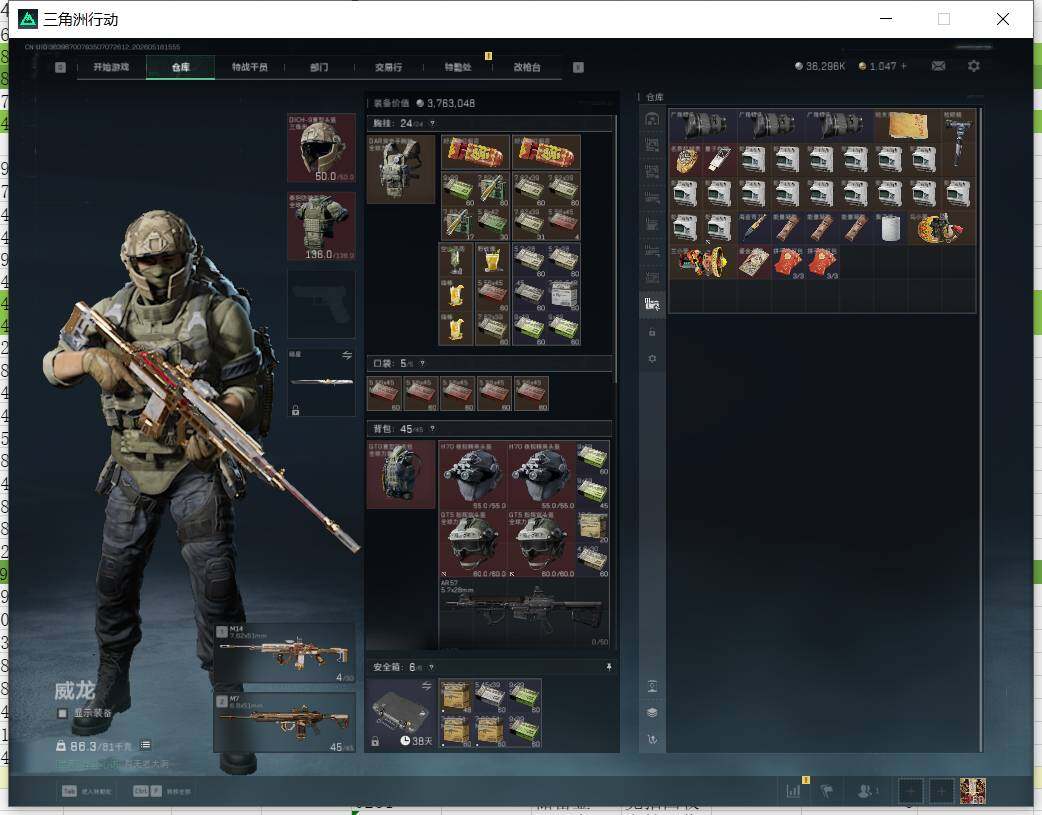1042x815 pixels.
Task: Switch to the 改枪台 tab
Action: (x=527, y=67)
